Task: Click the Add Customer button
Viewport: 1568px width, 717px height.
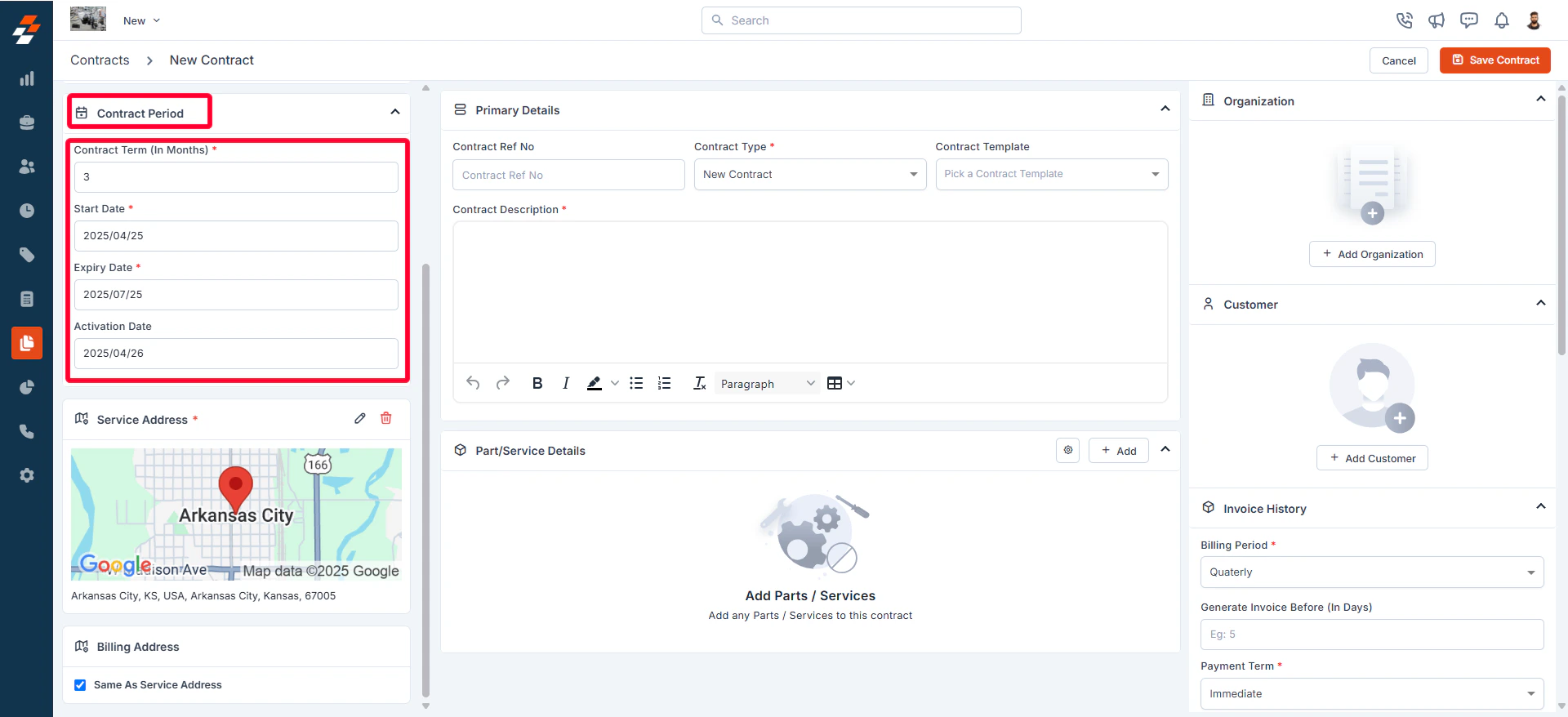Action: click(x=1372, y=458)
